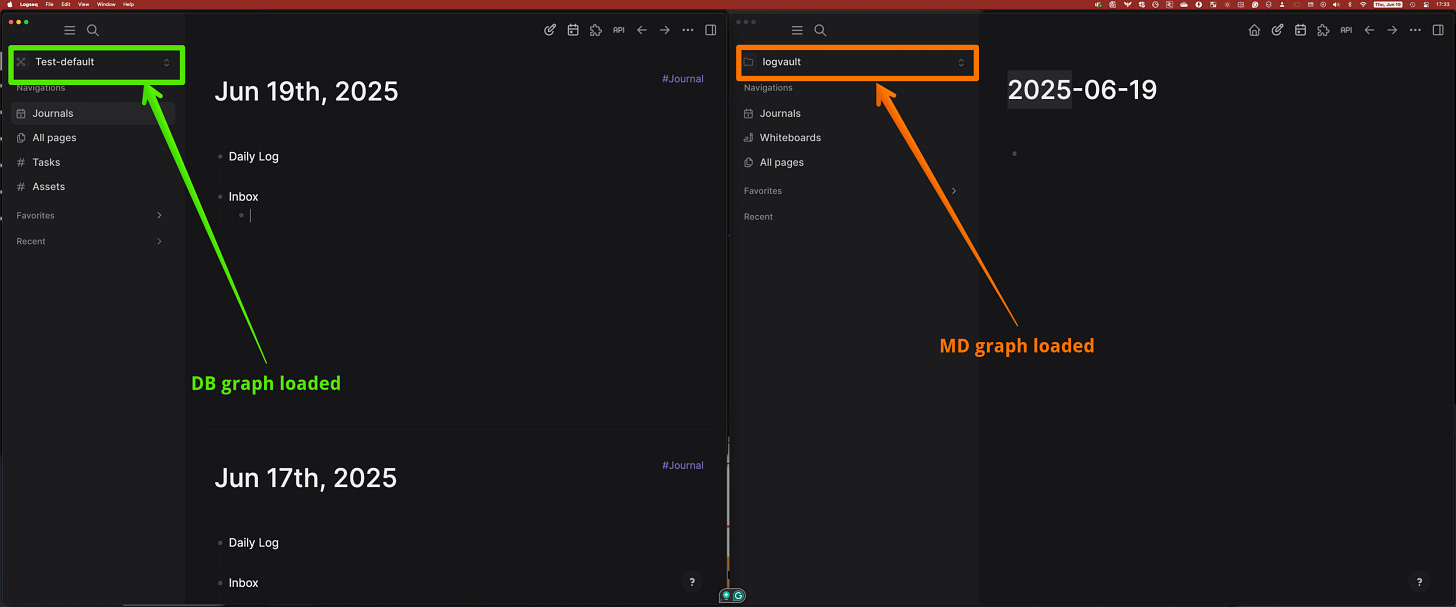
Task: Expand Favorites in the logvault sidebar
Action: point(953,191)
